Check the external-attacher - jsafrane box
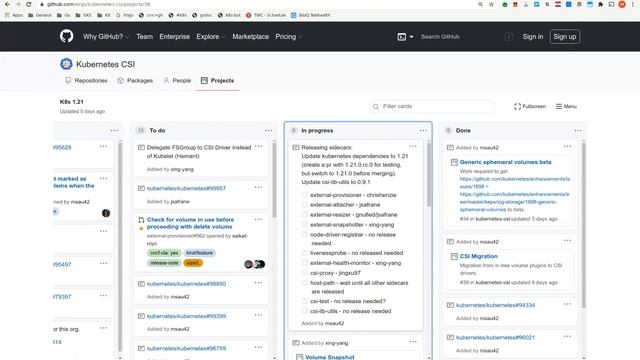The width and height of the screenshot is (640, 360). click(x=305, y=204)
